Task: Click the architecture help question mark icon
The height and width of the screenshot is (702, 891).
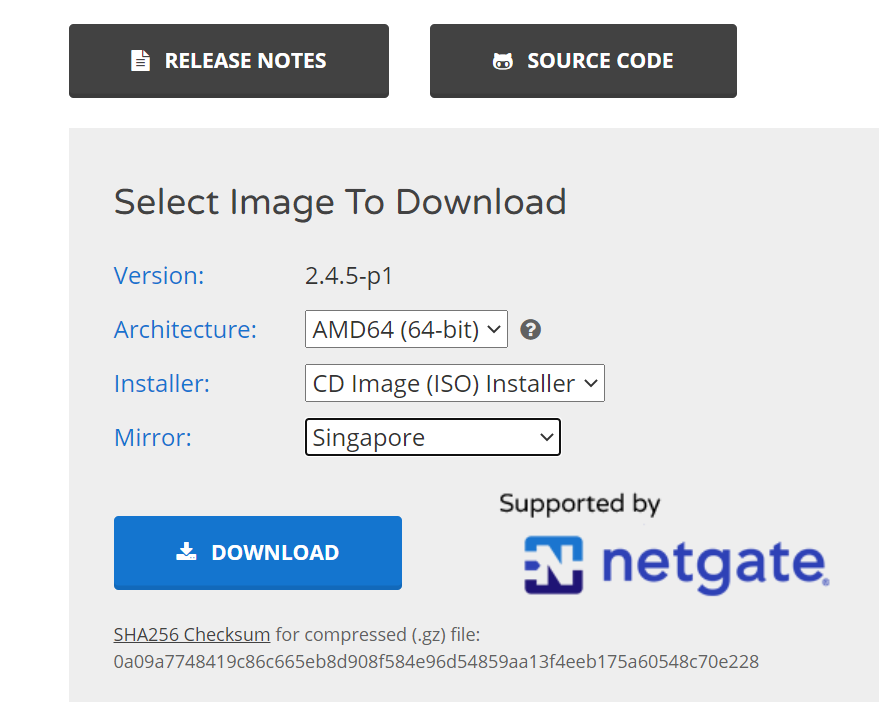Action: click(531, 330)
